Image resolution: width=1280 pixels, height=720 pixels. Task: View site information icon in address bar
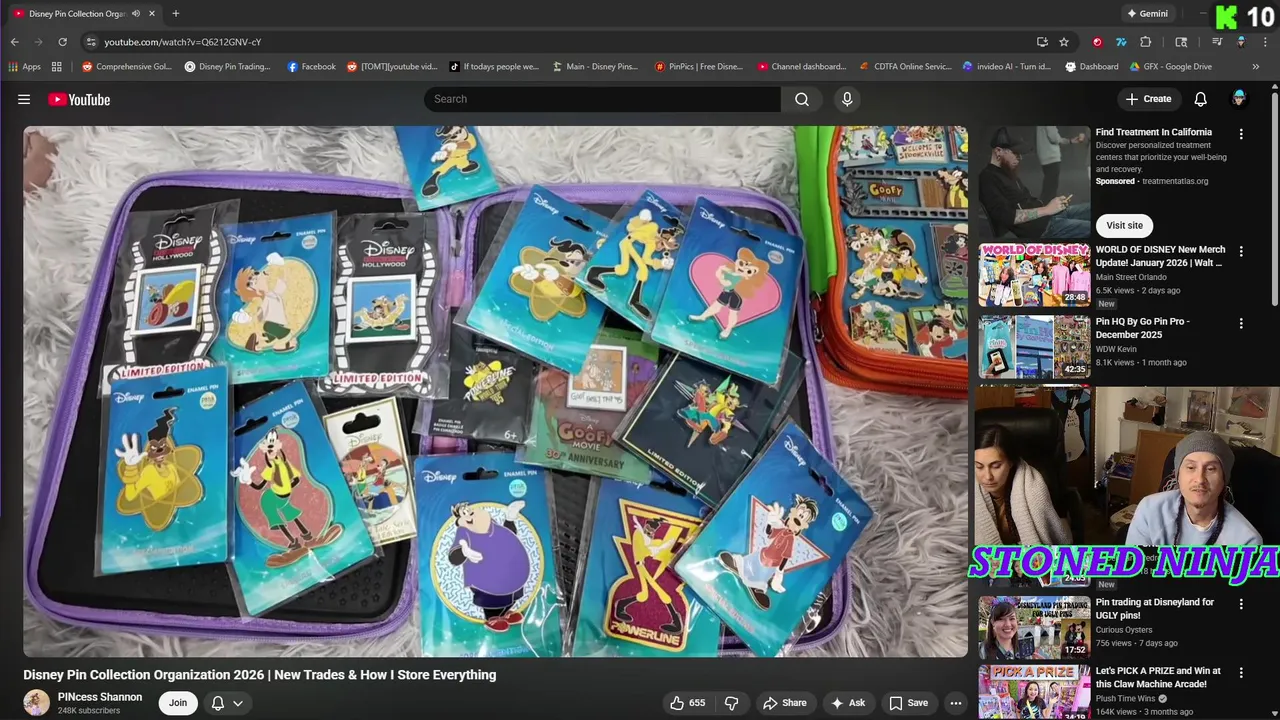click(91, 42)
